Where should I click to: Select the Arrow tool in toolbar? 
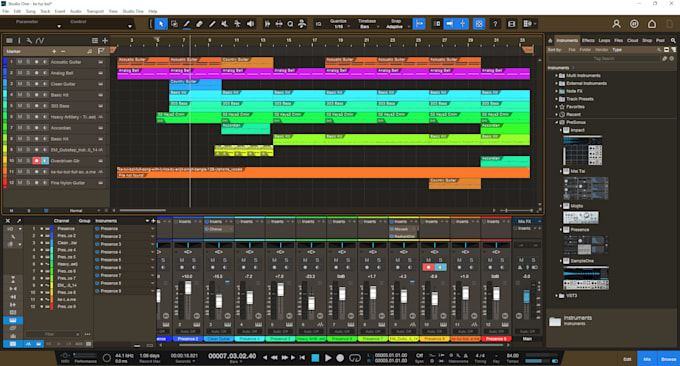click(x=161, y=24)
